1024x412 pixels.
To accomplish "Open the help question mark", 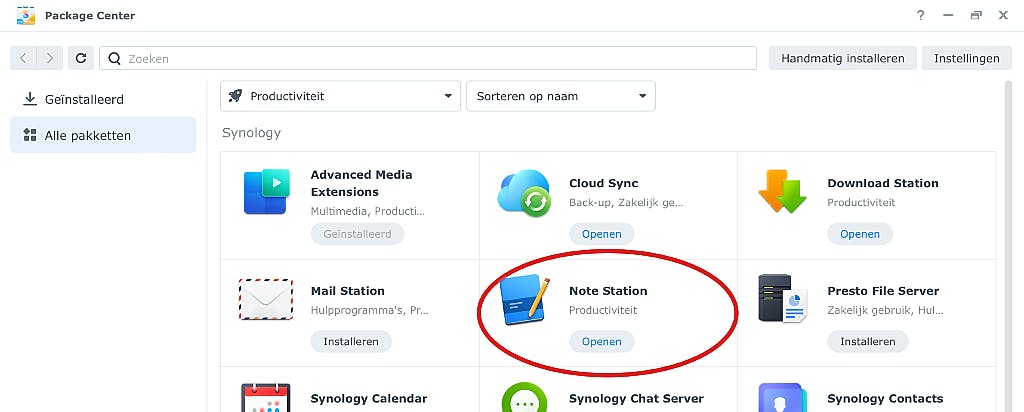I will click(x=920, y=15).
